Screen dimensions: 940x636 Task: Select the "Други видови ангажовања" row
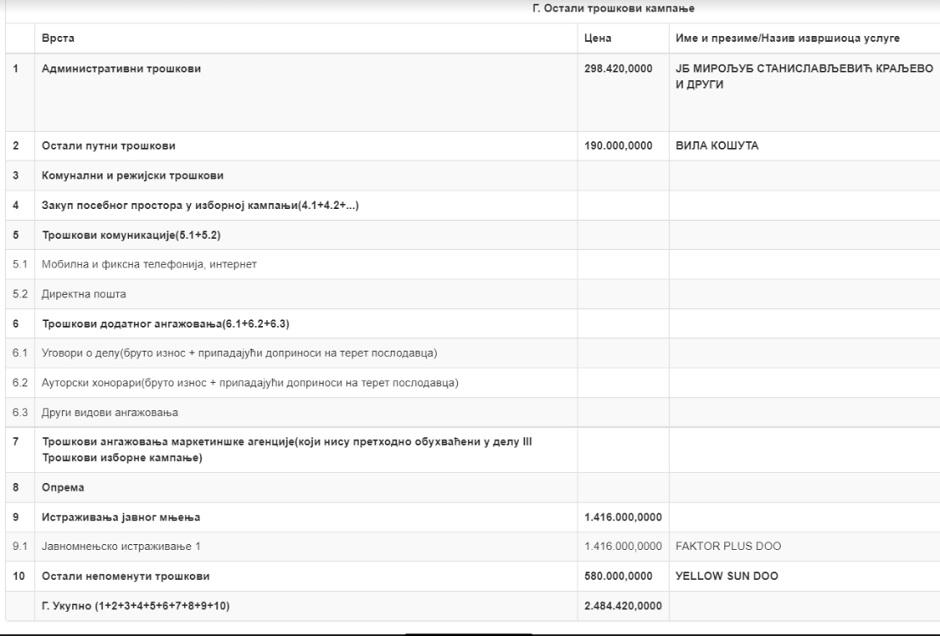[x=110, y=412]
